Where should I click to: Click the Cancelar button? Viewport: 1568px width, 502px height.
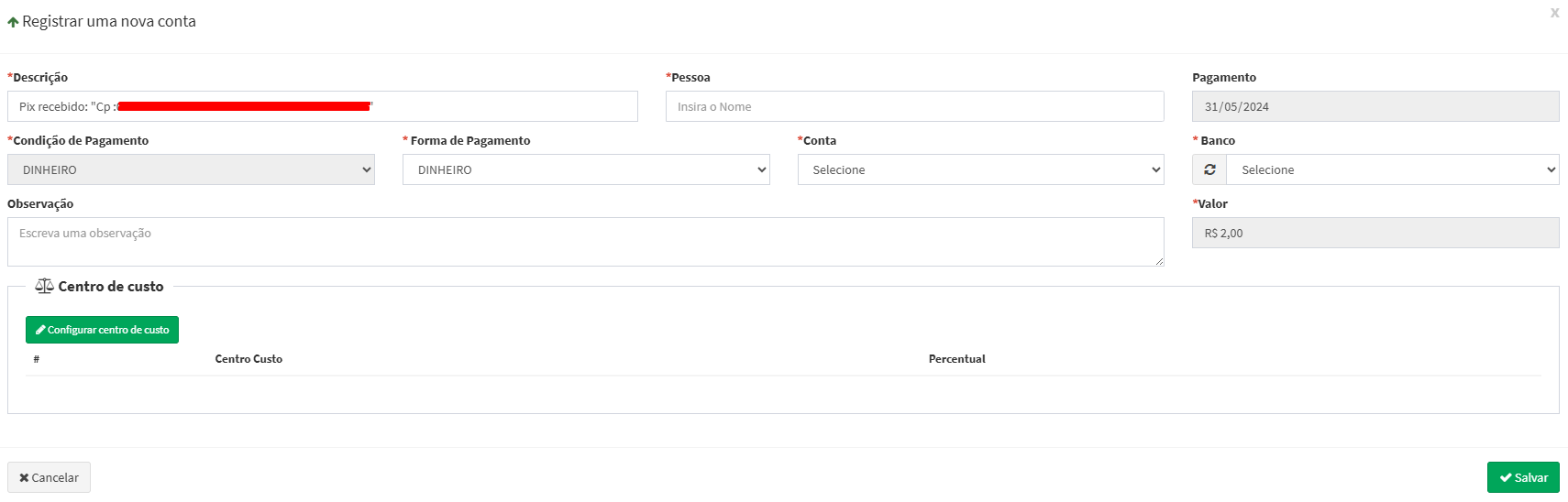[49, 477]
